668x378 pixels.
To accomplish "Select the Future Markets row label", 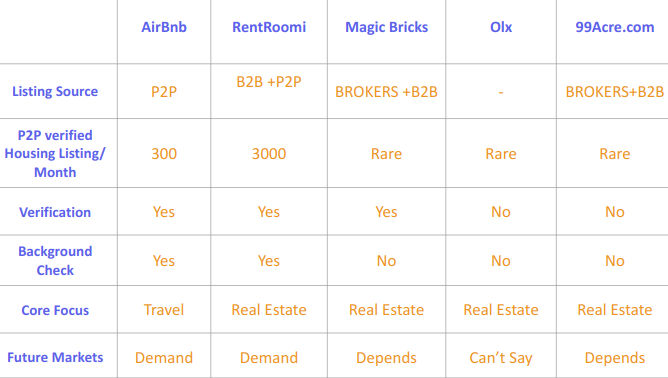I will tap(55, 357).
